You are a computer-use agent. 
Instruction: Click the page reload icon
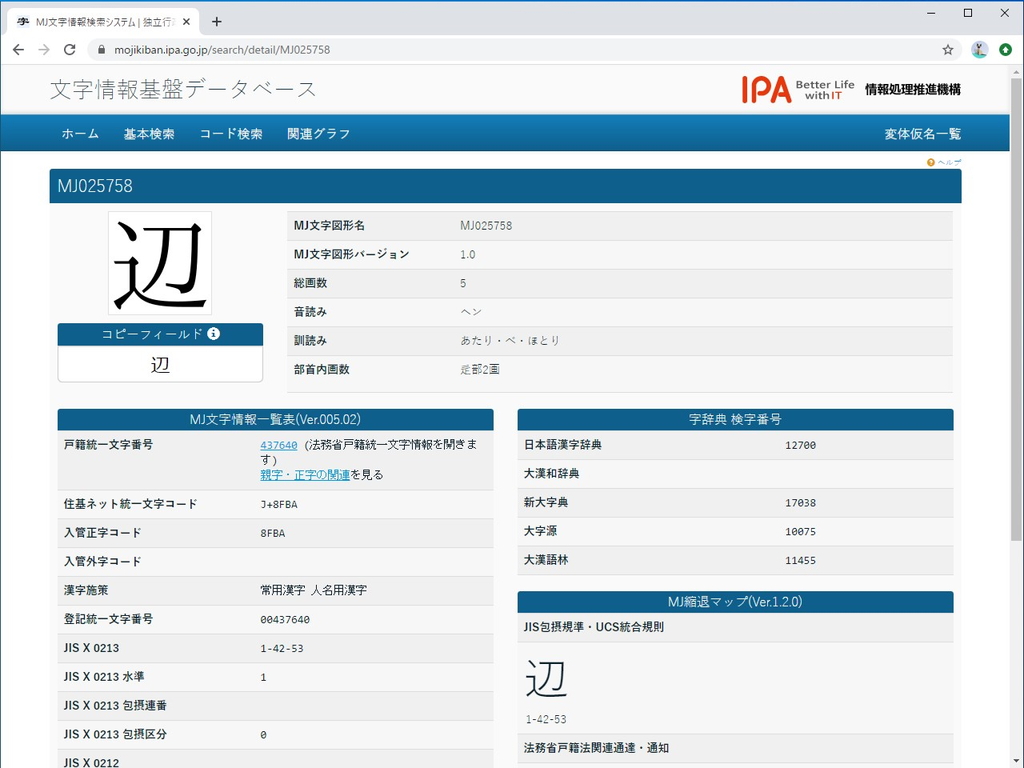69,48
